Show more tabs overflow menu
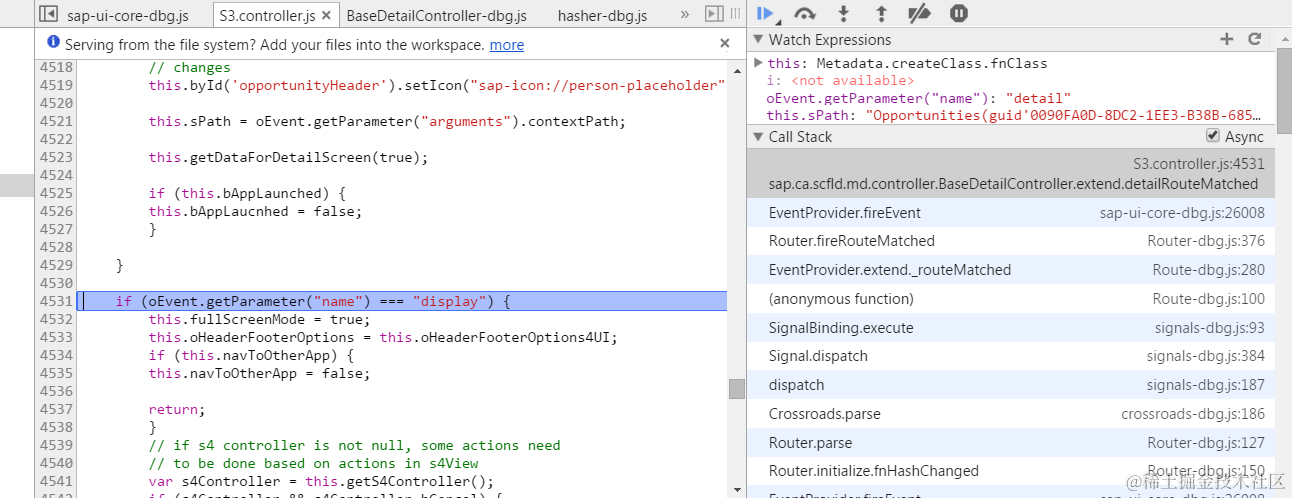 click(x=685, y=14)
